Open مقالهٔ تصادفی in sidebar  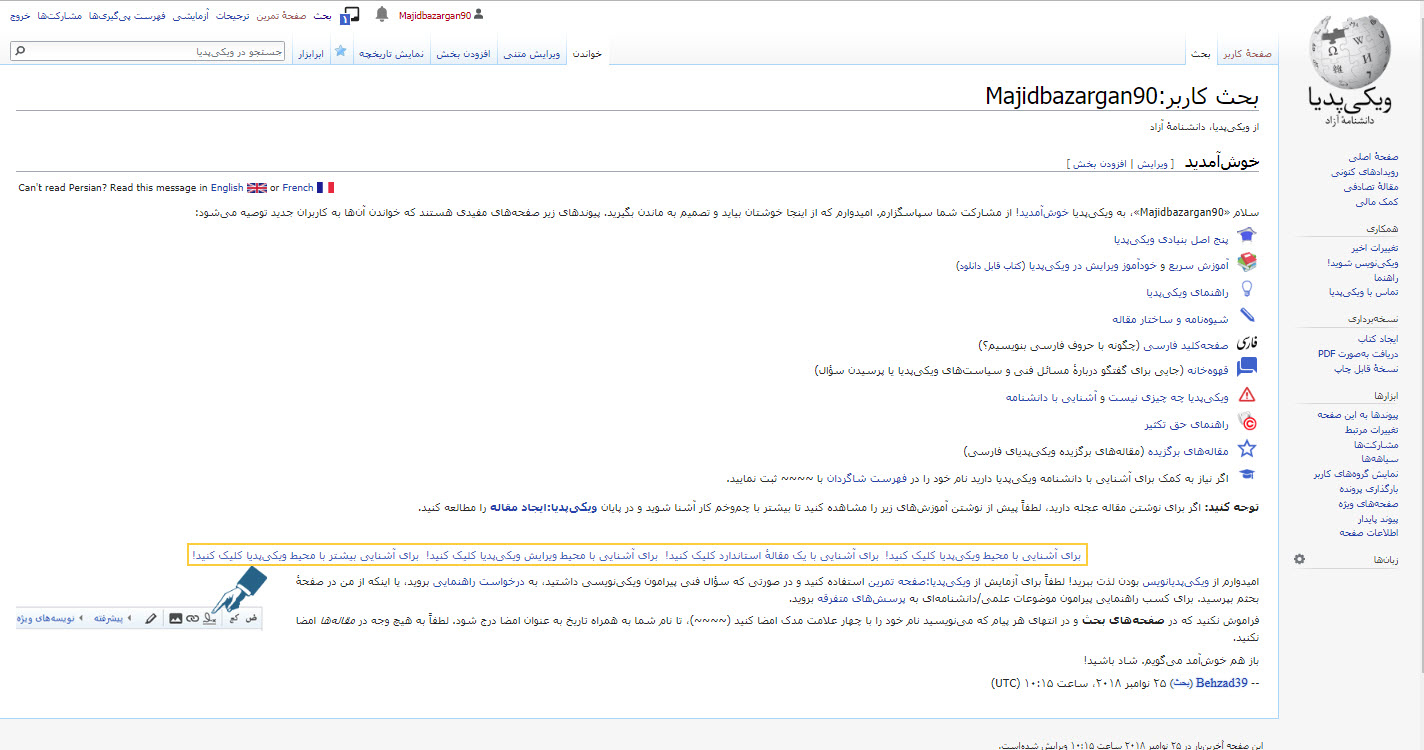coord(1372,187)
